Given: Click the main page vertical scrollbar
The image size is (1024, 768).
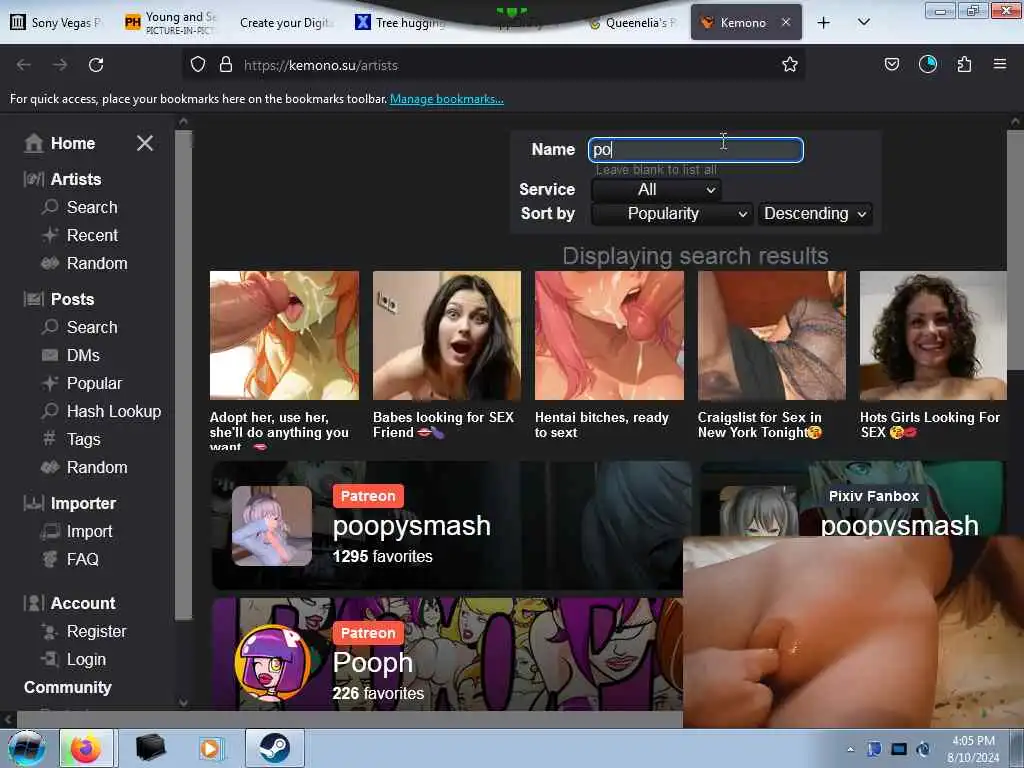Looking at the screenshot, I should (1015, 248).
